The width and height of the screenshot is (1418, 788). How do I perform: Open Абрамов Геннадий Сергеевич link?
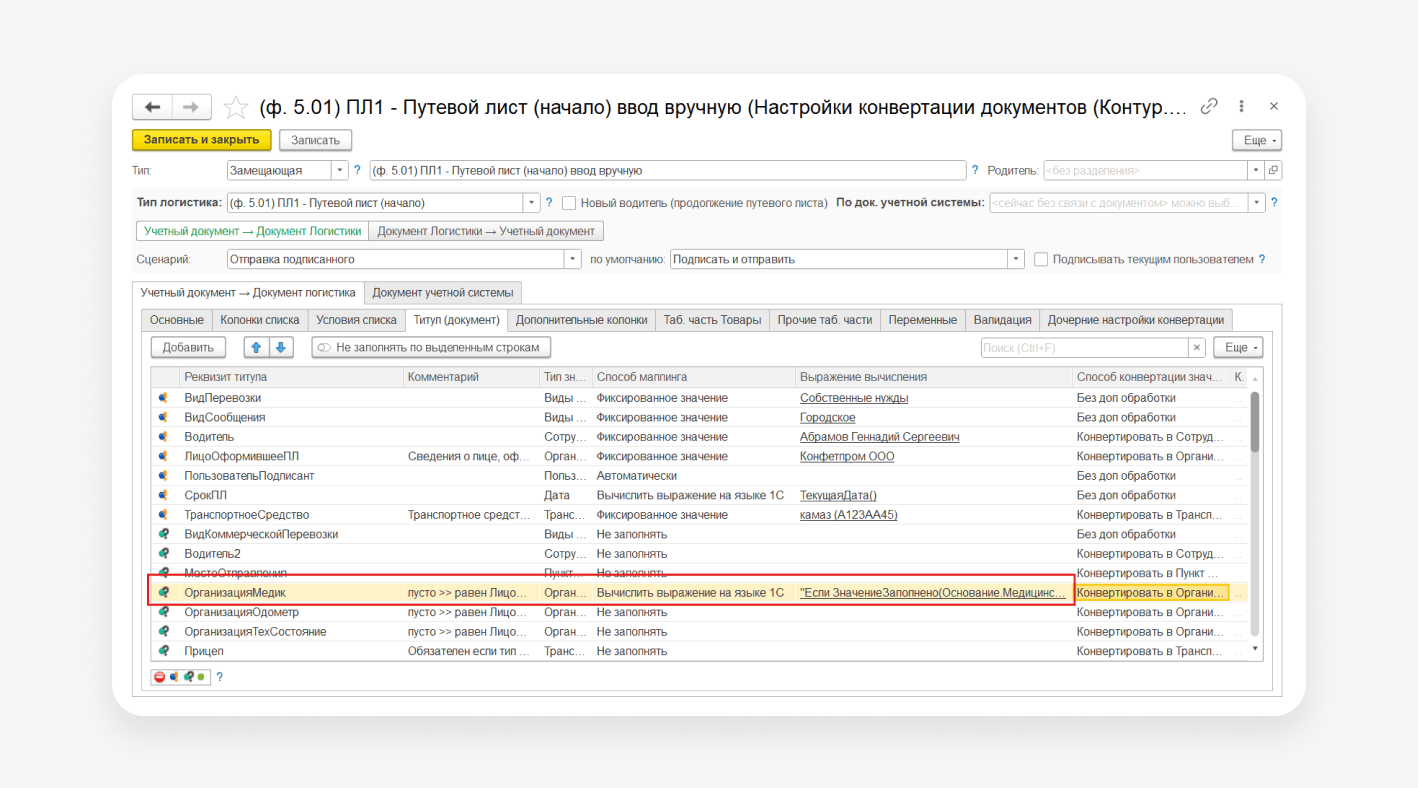(x=880, y=437)
